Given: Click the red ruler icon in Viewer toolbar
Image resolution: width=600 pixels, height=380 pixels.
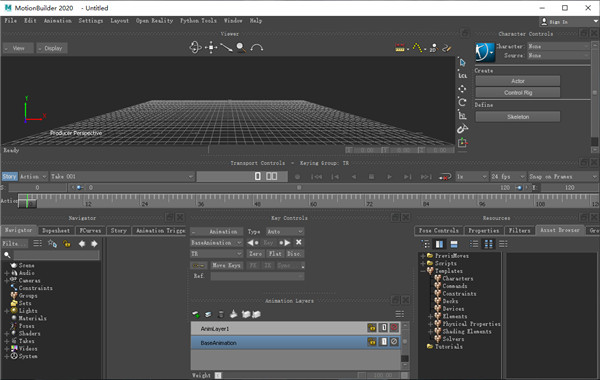Looking at the screenshot, I should point(400,48).
